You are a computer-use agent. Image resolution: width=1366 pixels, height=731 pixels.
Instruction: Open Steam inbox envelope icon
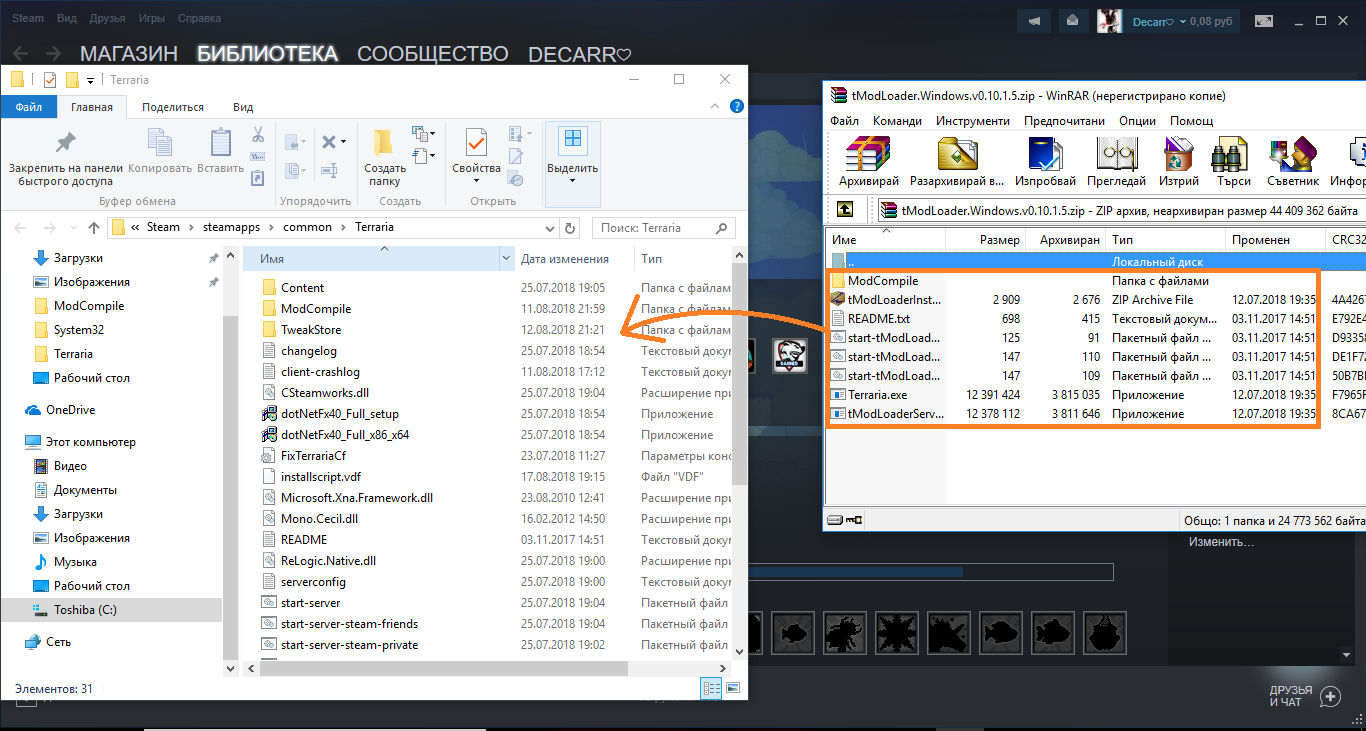1072,20
